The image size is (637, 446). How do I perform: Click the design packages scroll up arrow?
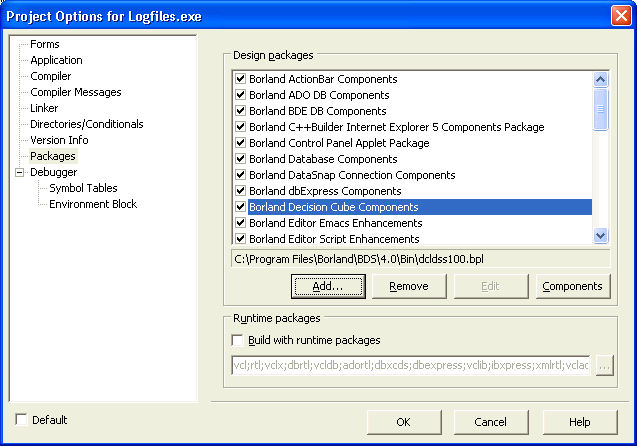click(x=600, y=79)
